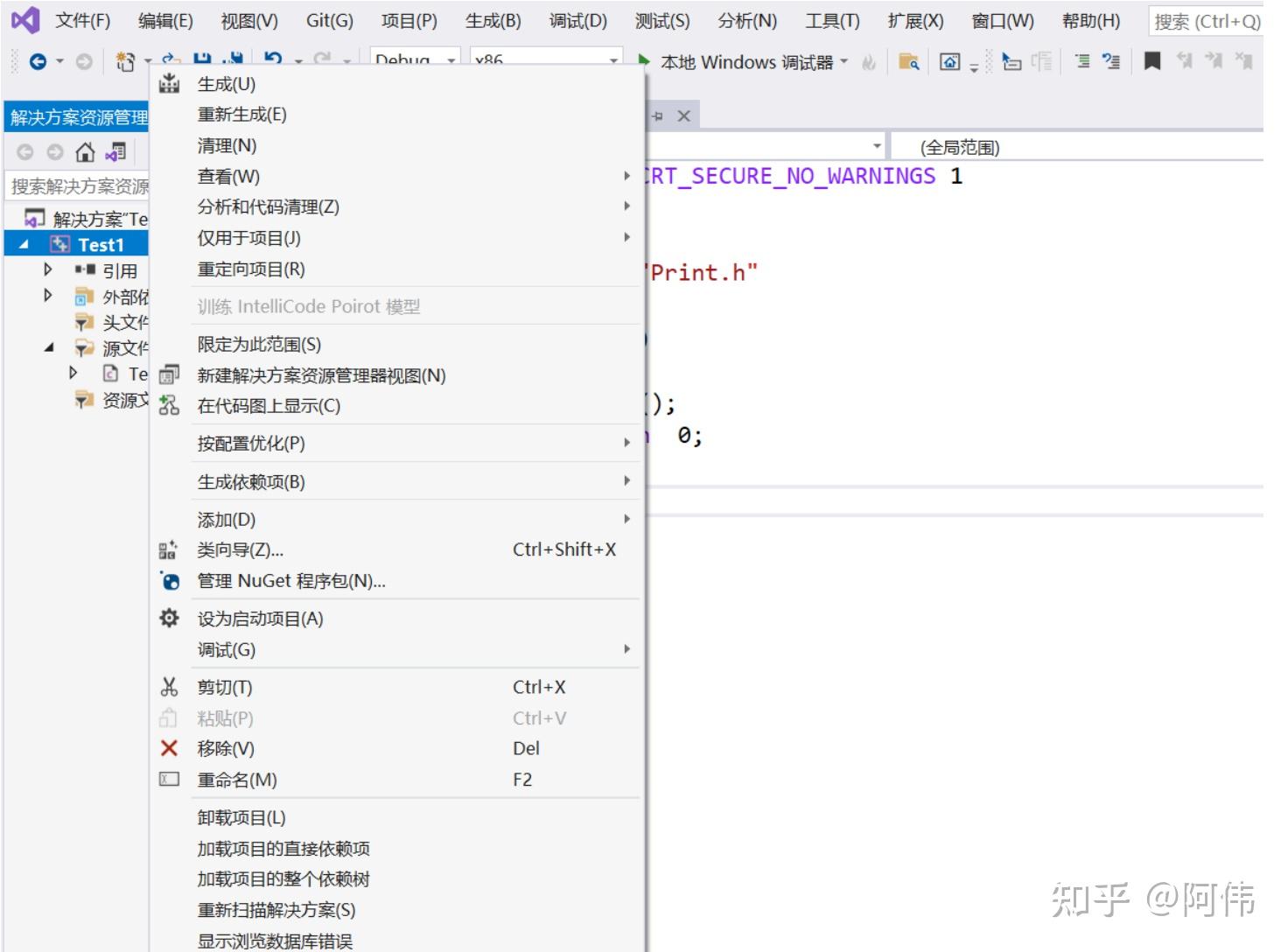The height and width of the screenshot is (952, 1288).
Task: Click the gear icon beside 设为启动项目
Action: click(x=169, y=619)
